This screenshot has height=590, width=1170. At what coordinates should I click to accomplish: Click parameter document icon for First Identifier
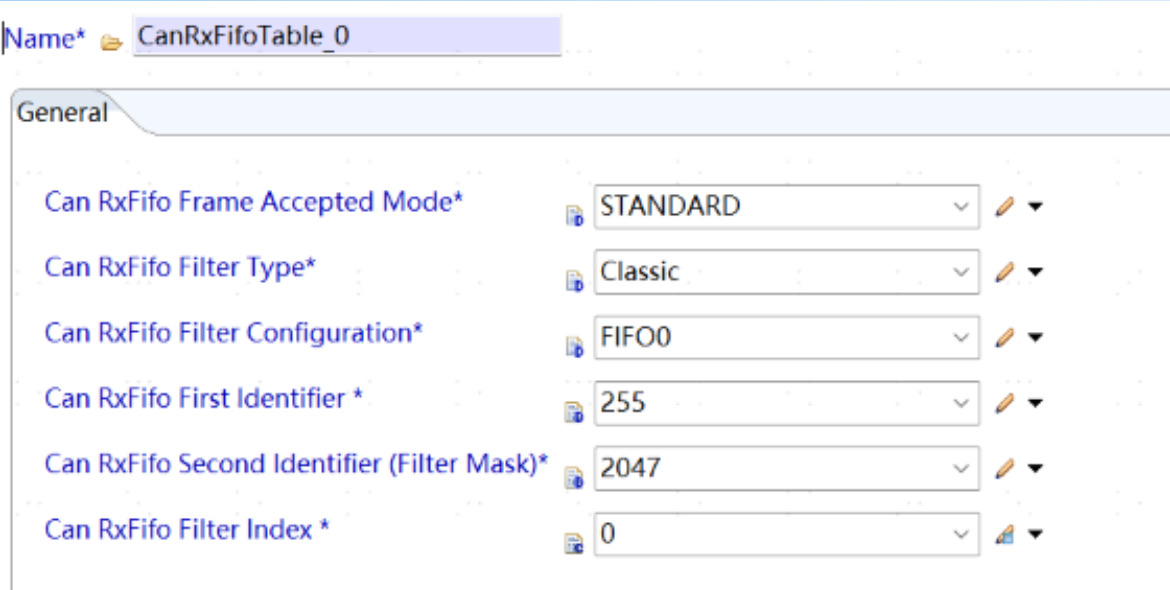(x=575, y=413)
